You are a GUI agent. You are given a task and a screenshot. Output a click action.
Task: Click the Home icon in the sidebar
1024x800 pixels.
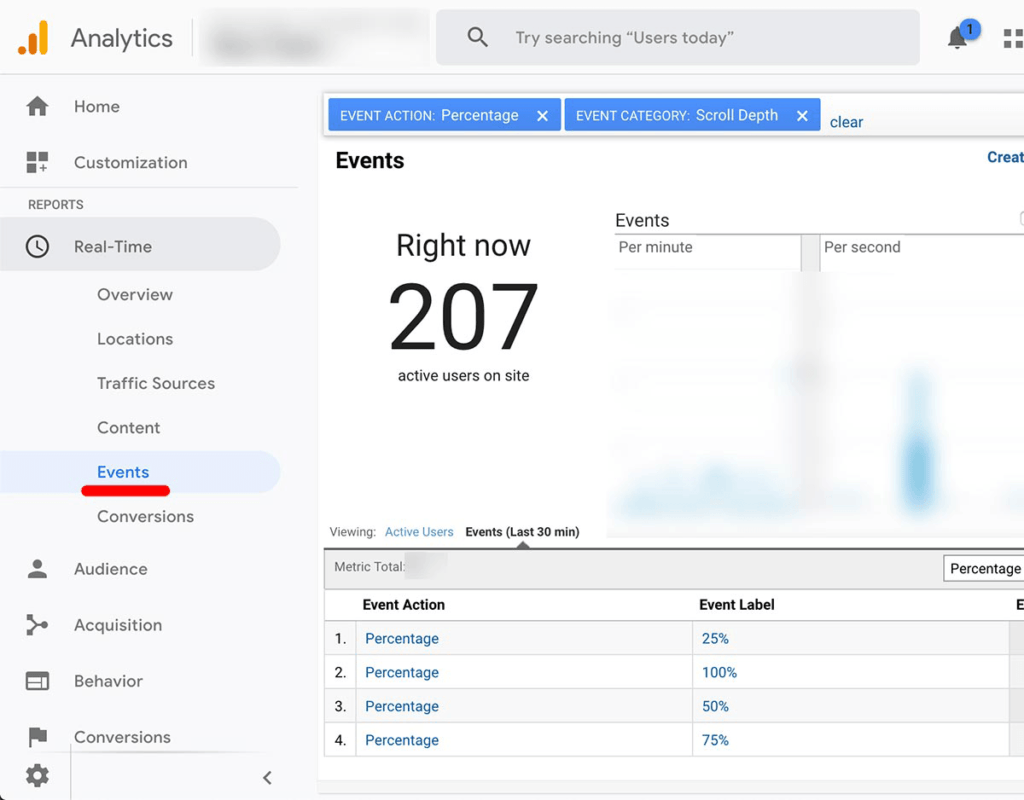pyautogui.click(x=37, y=106)
